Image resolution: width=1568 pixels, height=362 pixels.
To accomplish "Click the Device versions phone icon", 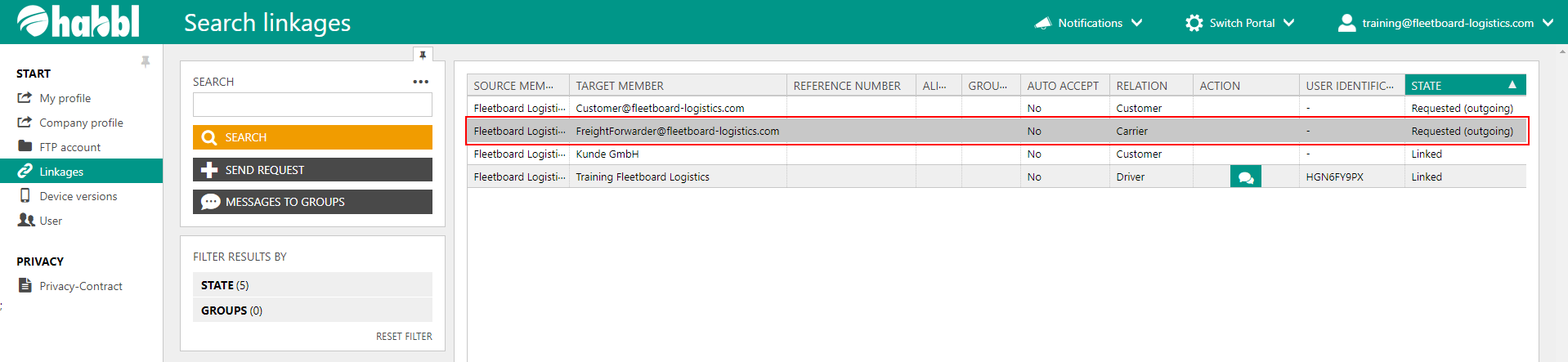I will [25, 196].
